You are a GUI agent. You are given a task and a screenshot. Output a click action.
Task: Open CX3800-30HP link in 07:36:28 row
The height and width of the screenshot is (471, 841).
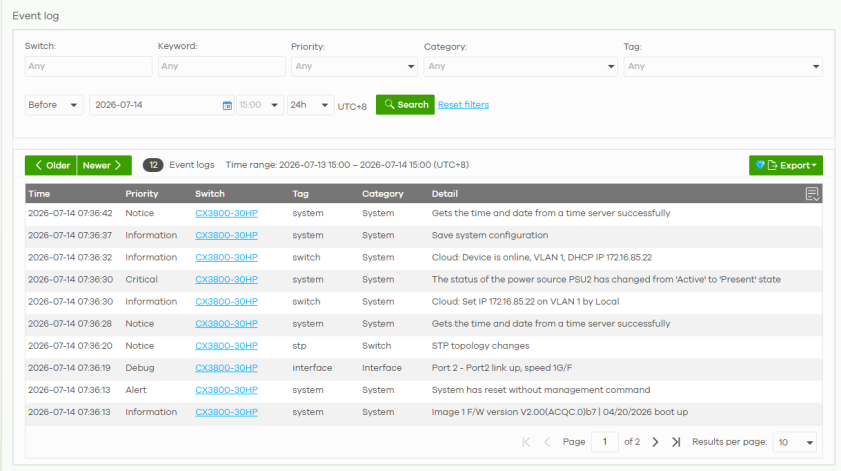pos(226,323)
